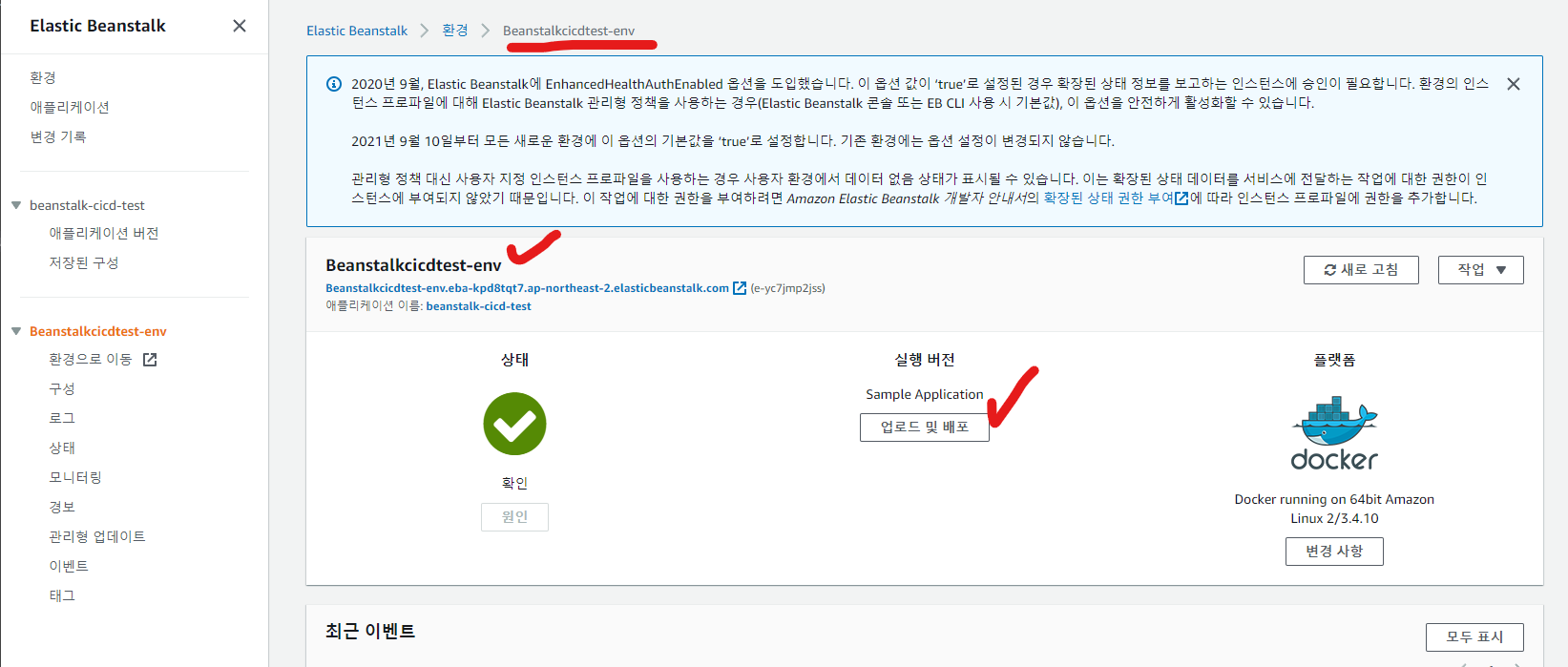The height and width of the screenshot is (667, 1568).
Task: Select 환경 in the sidebar
Action: [43, 77]
